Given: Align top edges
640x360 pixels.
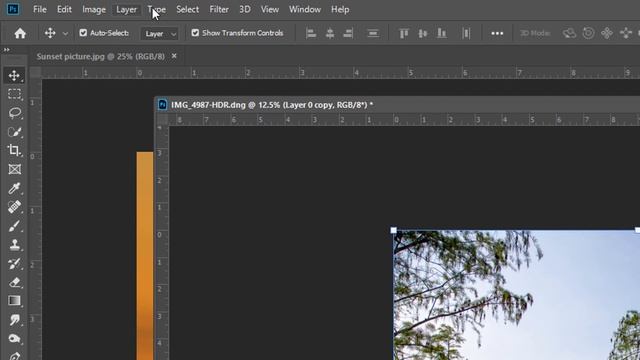Looking at the screenshot, I should coord(404,33).
